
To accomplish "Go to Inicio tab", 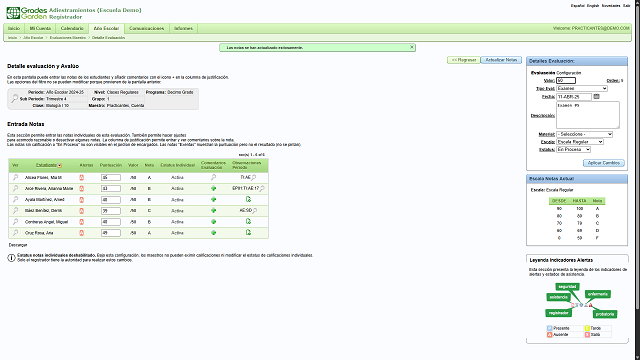I will (14, 29).
